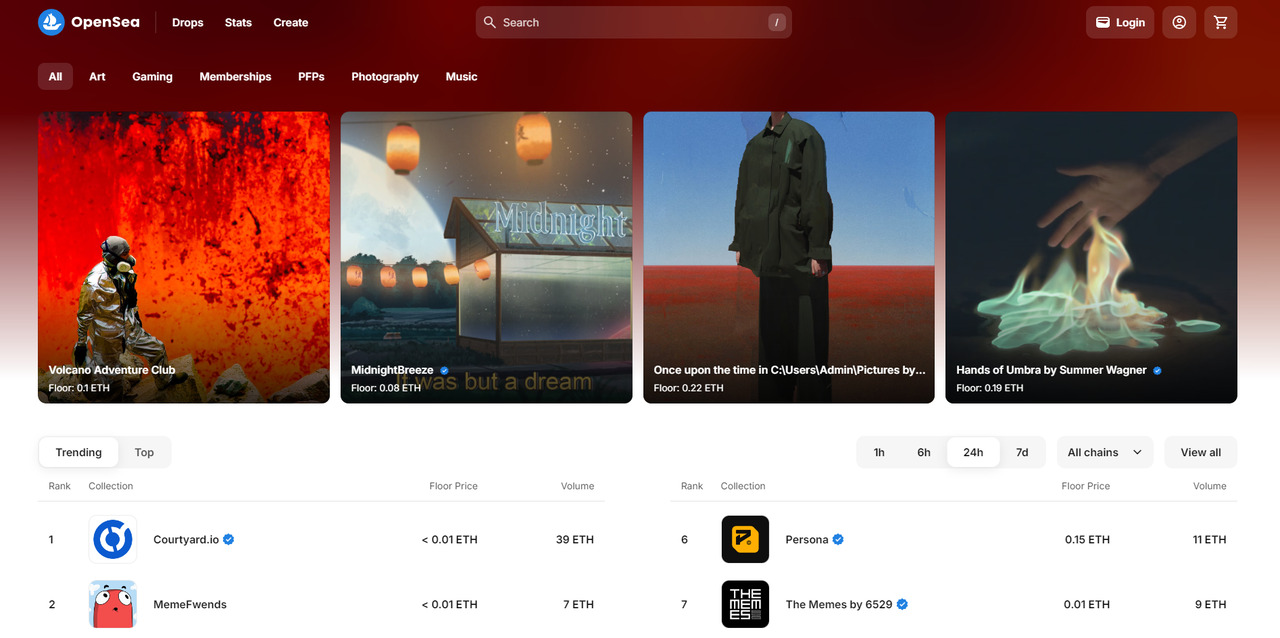Click the 0.15 ETH floor price for Persona
Image resolution: width=1280 pixels, height=638 pixels.
[x=1087, y=539]
